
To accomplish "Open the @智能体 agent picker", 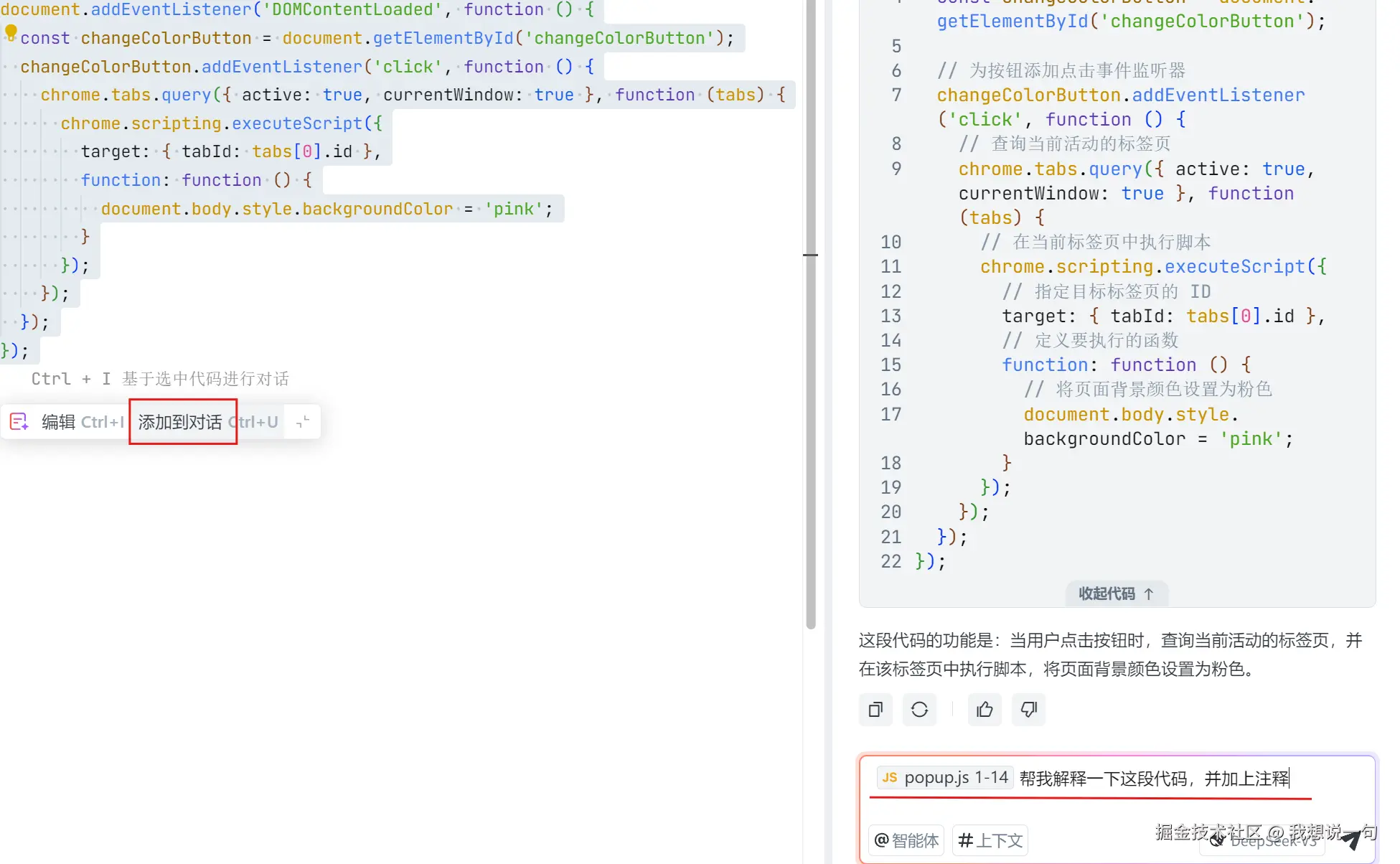I will click(907, 840).
